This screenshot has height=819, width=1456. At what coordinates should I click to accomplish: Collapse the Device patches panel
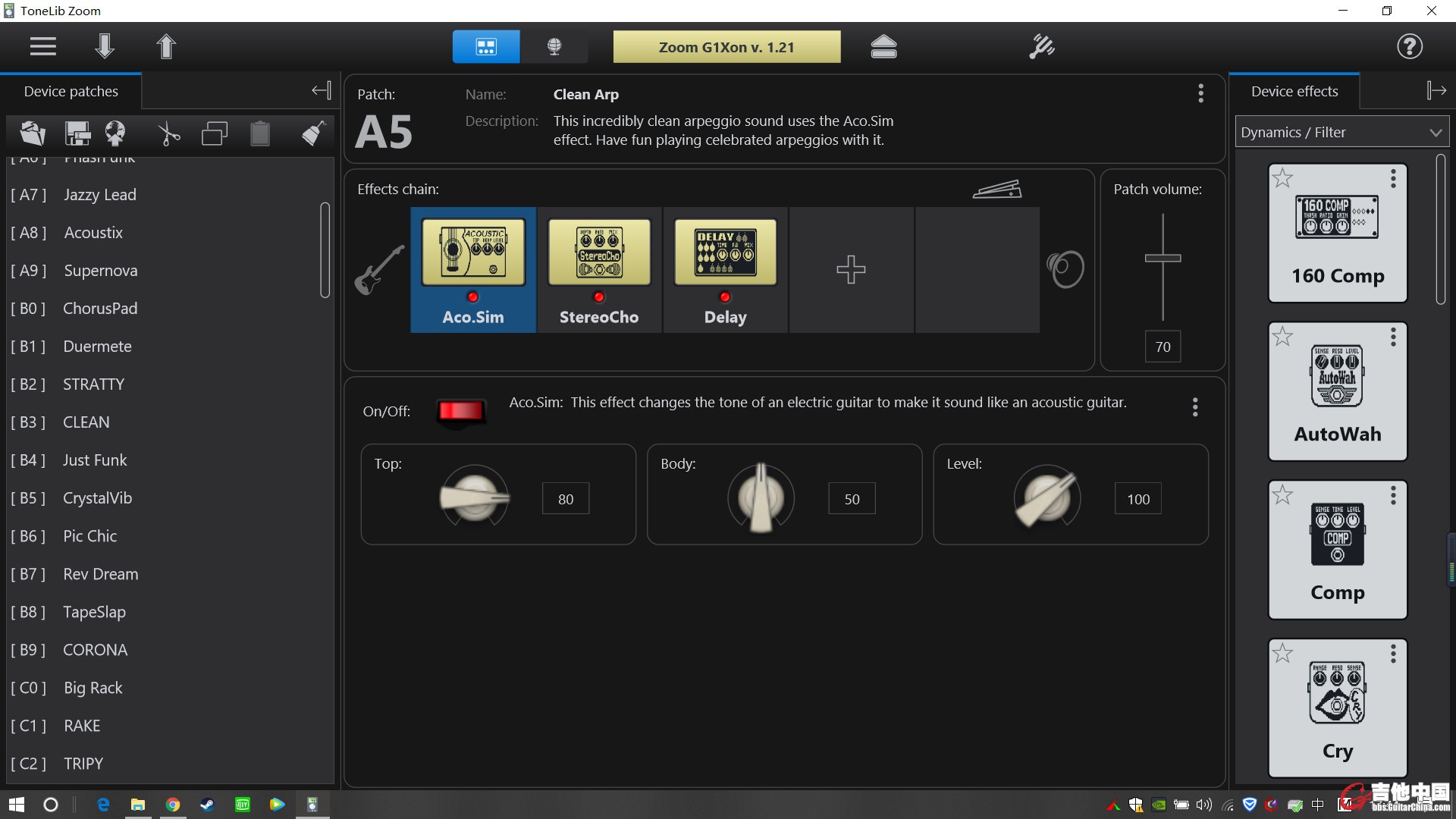pos(321,91)
